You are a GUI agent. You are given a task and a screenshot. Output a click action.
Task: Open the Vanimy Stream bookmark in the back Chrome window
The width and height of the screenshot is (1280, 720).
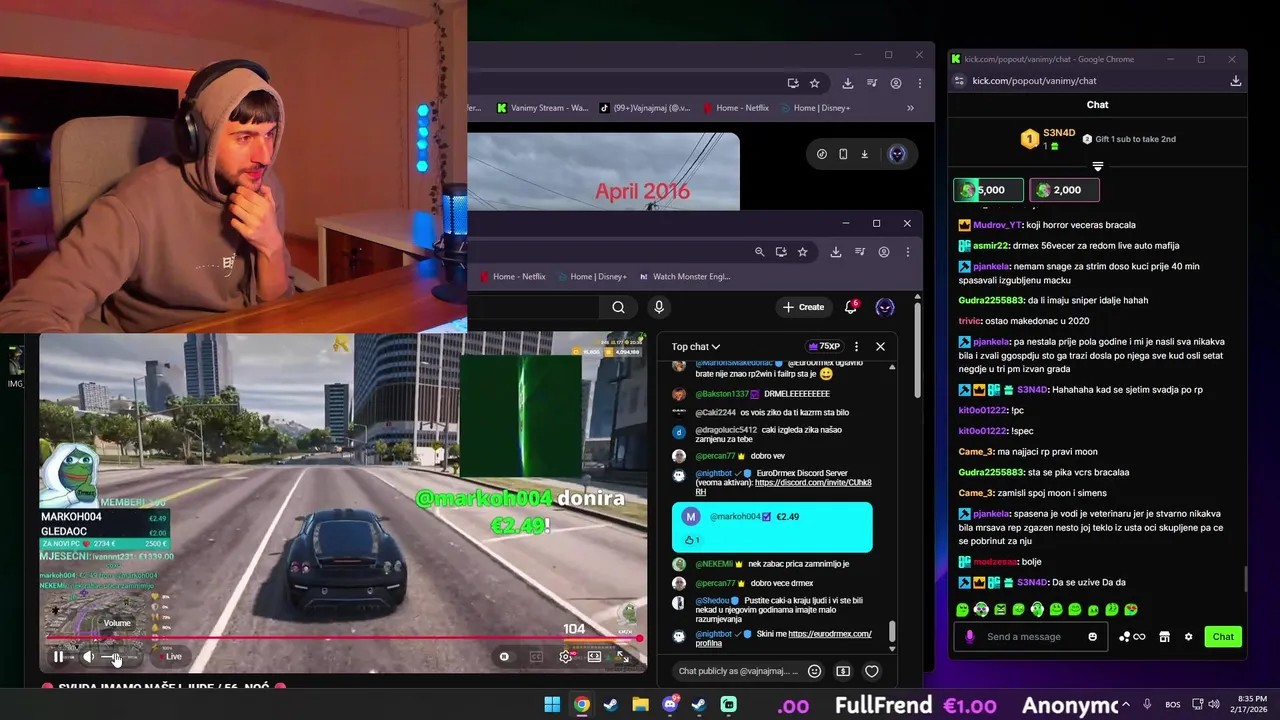coord(542,108)
